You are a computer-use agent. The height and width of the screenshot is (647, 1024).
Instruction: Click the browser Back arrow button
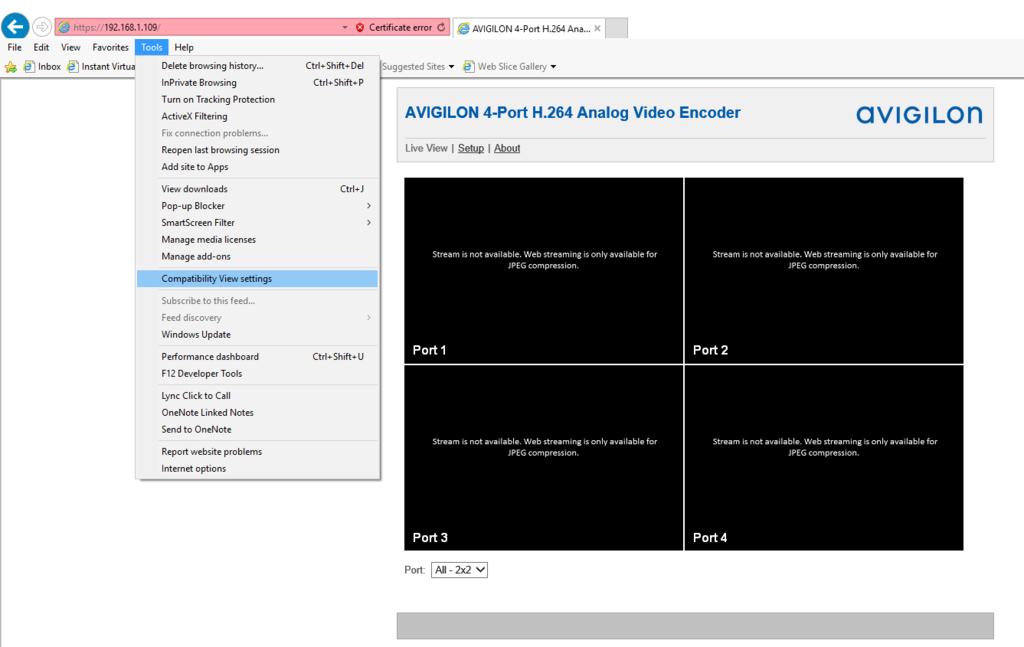point(15,27)
